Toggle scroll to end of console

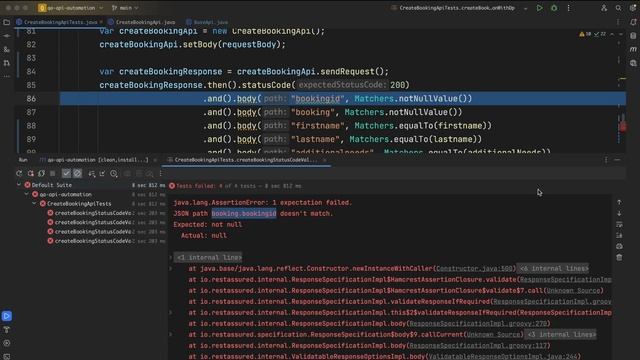click(x=619, y=236)
